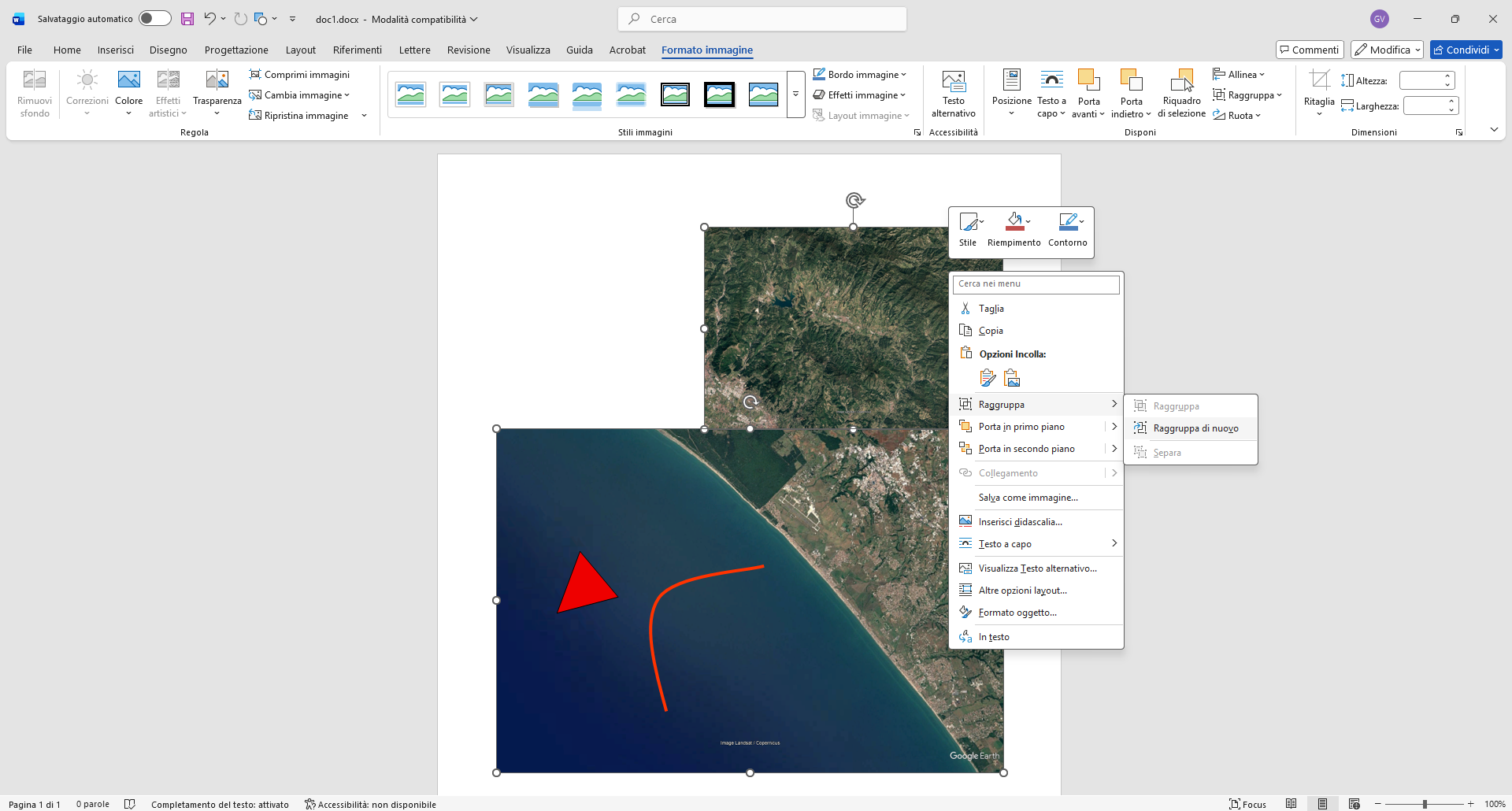Open Trasparenza options
The image size is (1512, 811).
tap(217, 93)
